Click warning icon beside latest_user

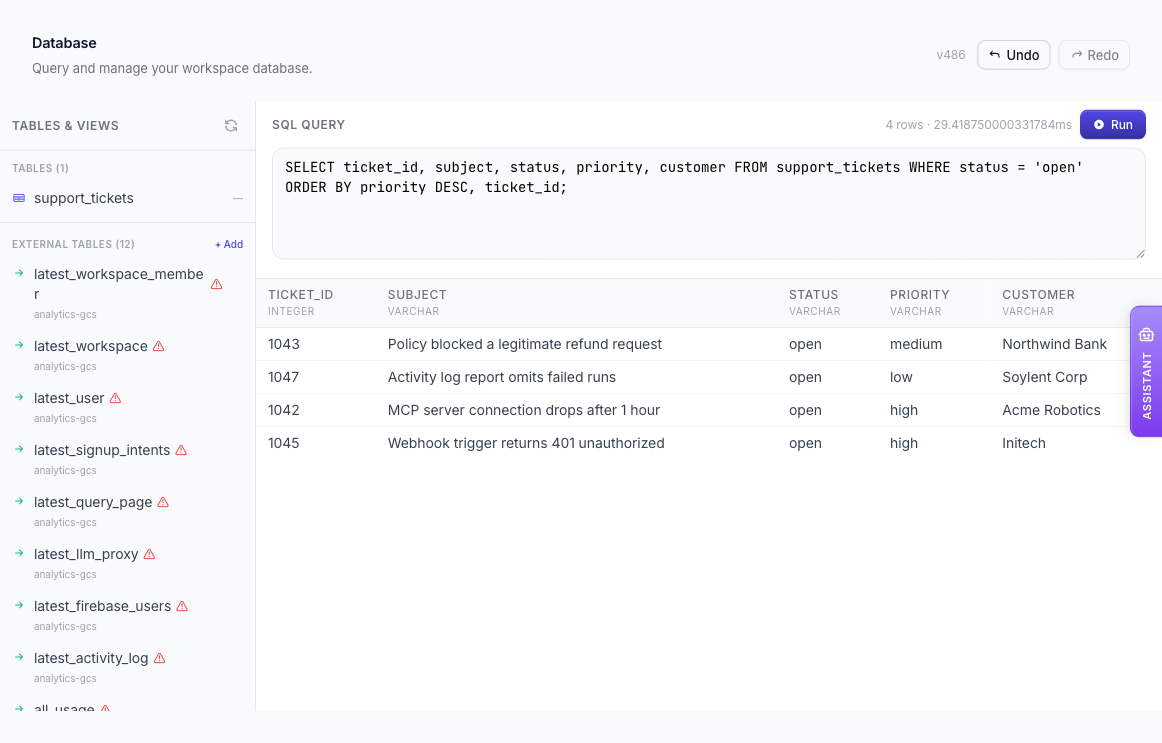[x=116, y=398]
